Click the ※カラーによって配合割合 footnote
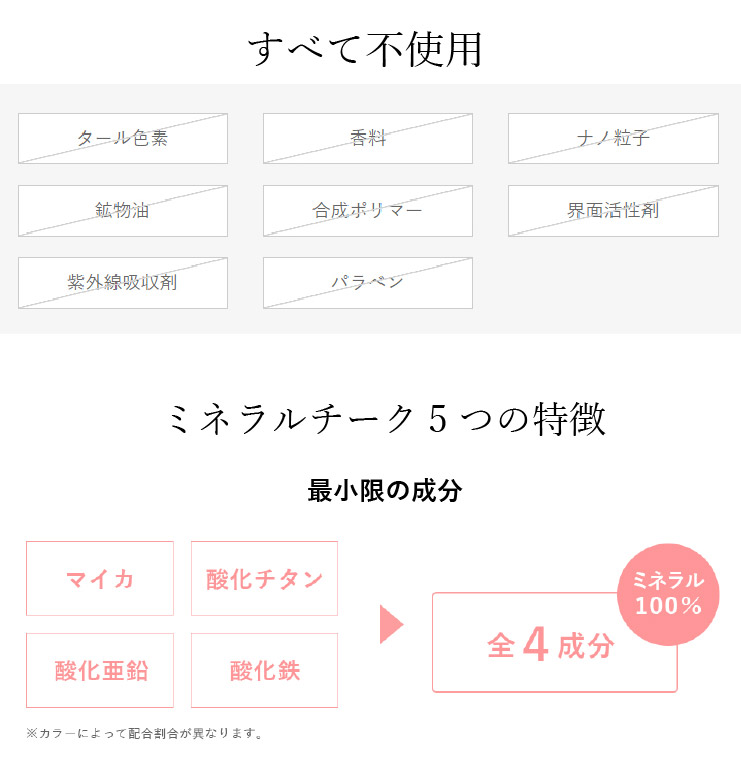 click(145, 733)
